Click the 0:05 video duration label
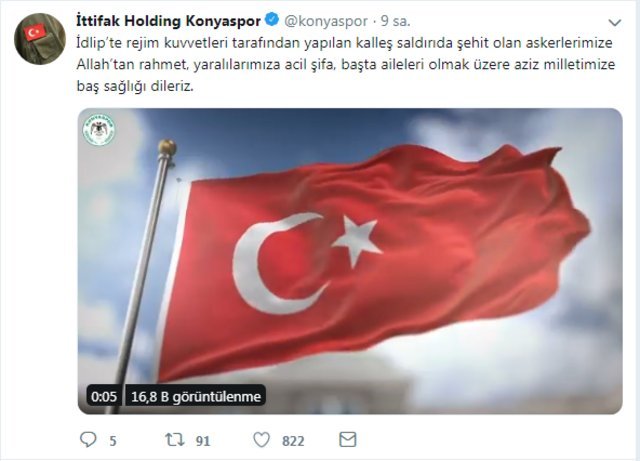Viewport: 640px width, 461px height. pyautogui.click(x=104, y=396)
